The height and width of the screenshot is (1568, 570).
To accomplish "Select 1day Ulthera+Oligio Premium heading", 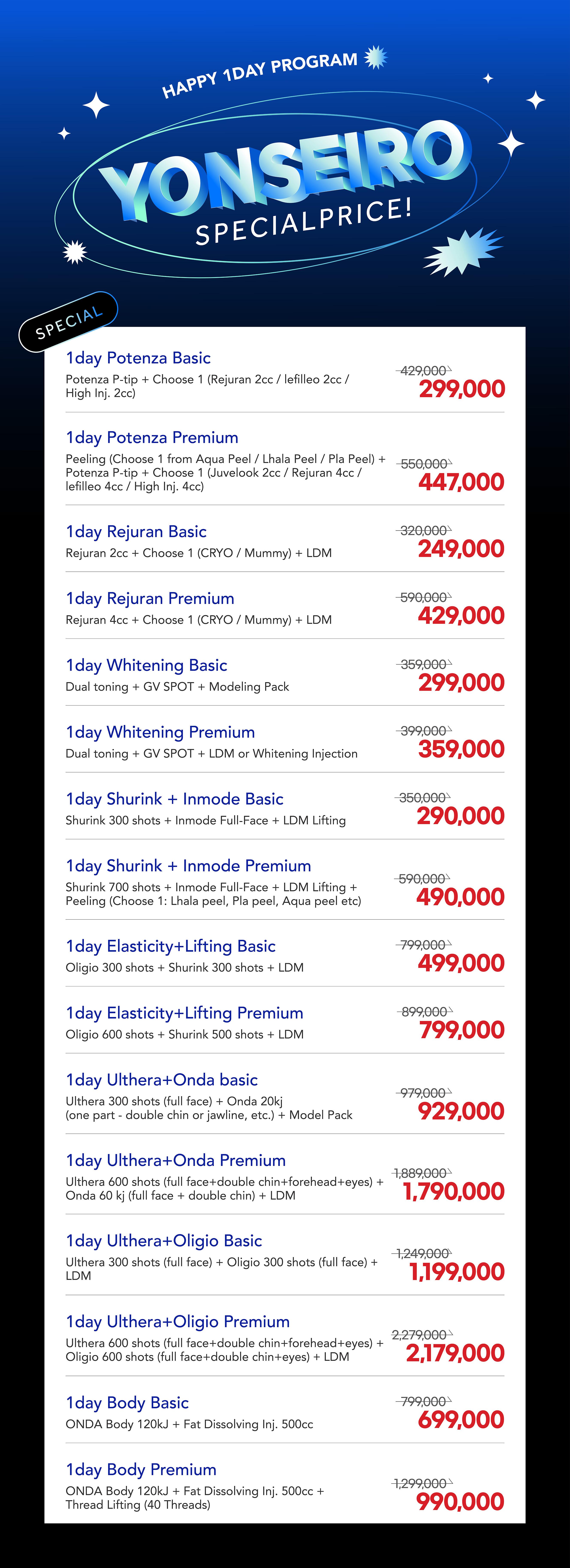I will coord(178,1322).
